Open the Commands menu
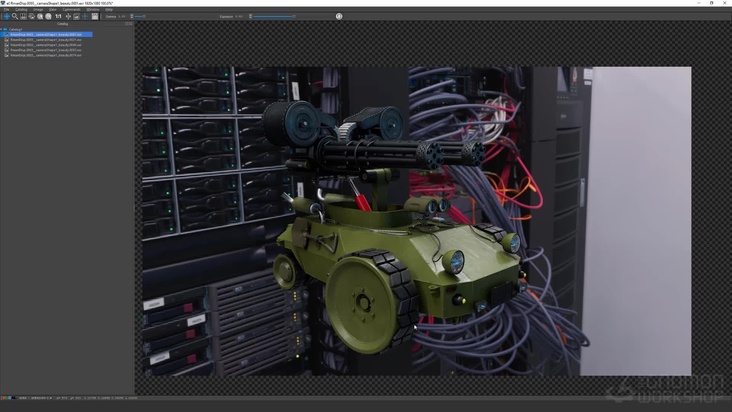 pos(71,9)
